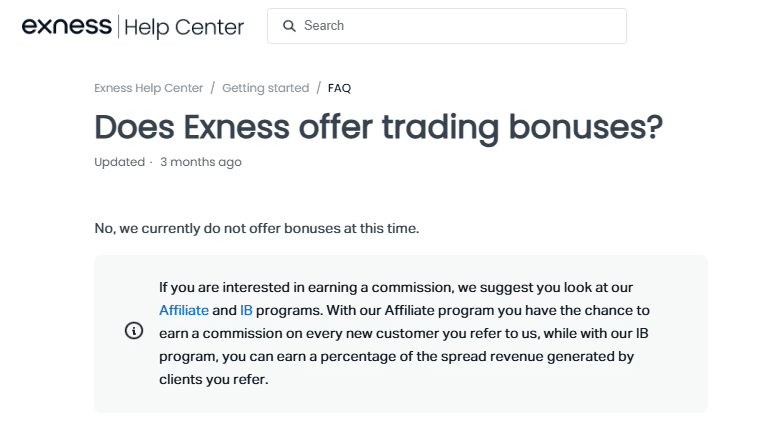The width and height of the screenshot is (774, 424).
Task: Click the vertical divider beside the exness logo
Action: pos(118,26)
